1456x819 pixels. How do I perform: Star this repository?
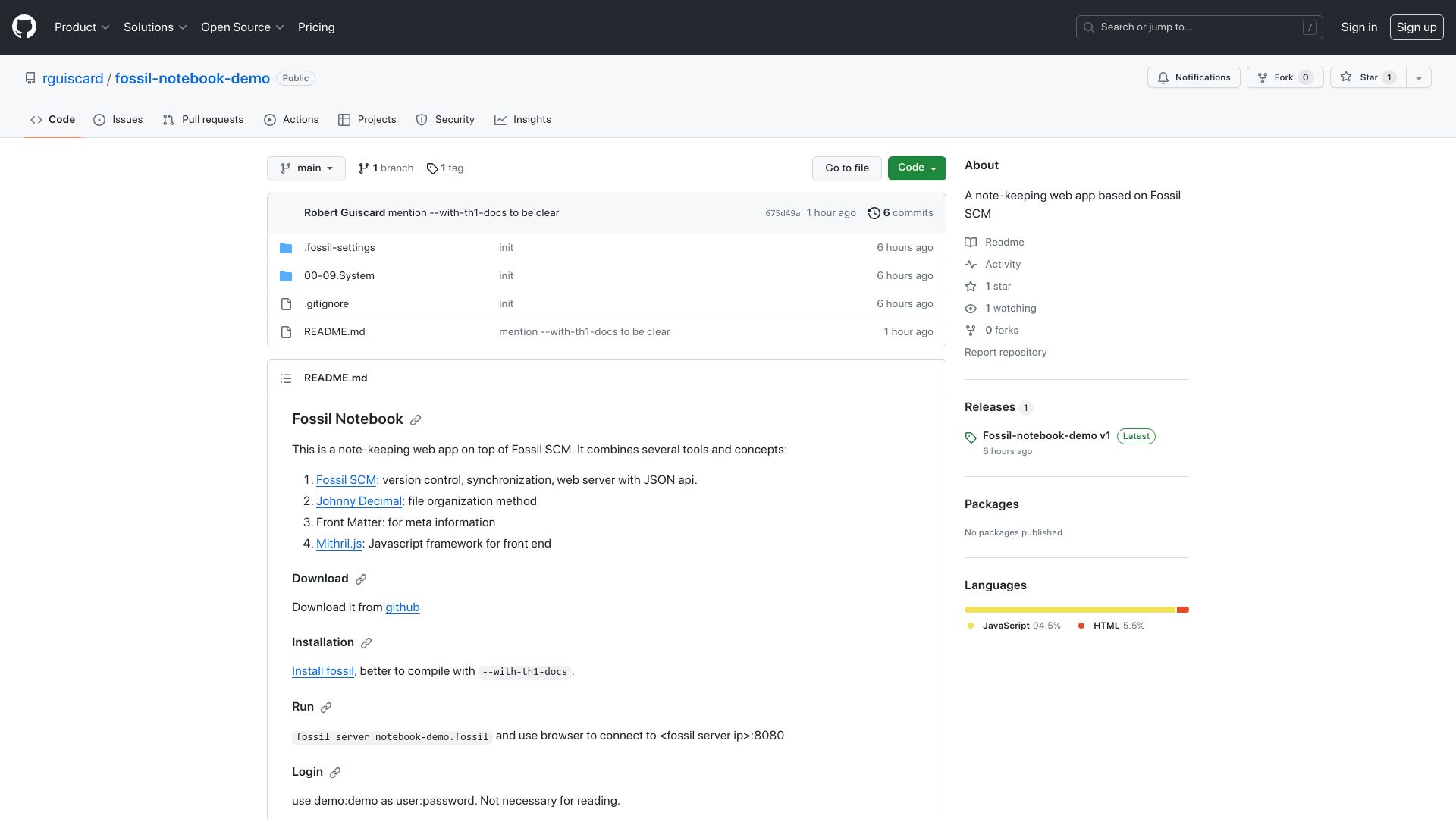[1368, 77]
